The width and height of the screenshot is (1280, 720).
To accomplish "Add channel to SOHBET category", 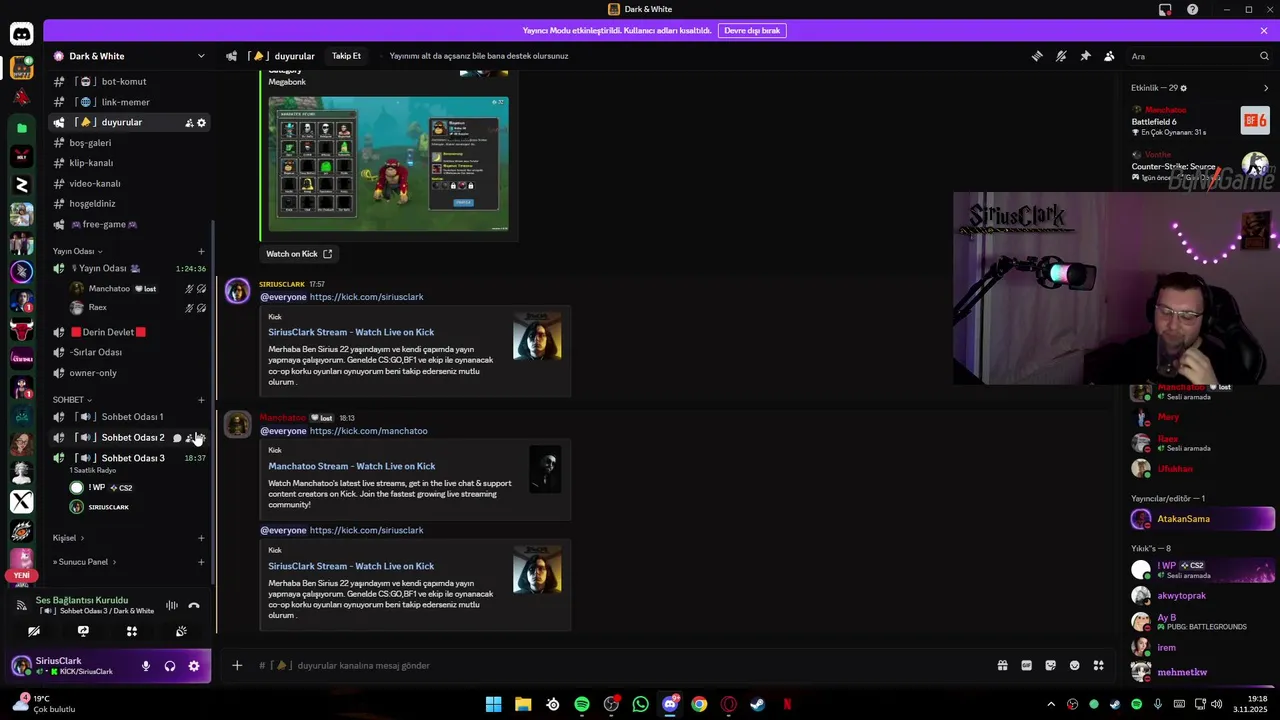I will pos(201,400).
